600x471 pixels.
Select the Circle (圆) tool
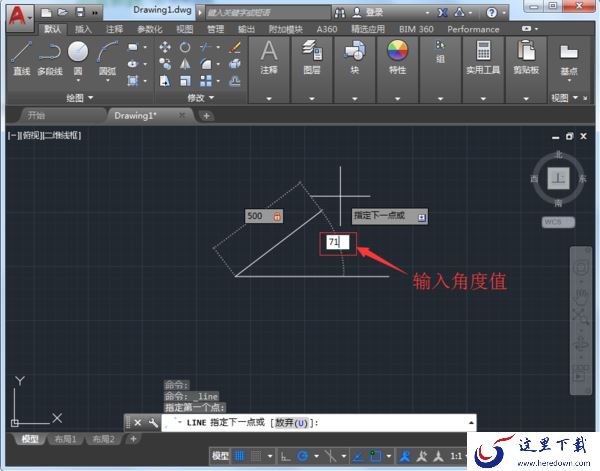[78, 52]
